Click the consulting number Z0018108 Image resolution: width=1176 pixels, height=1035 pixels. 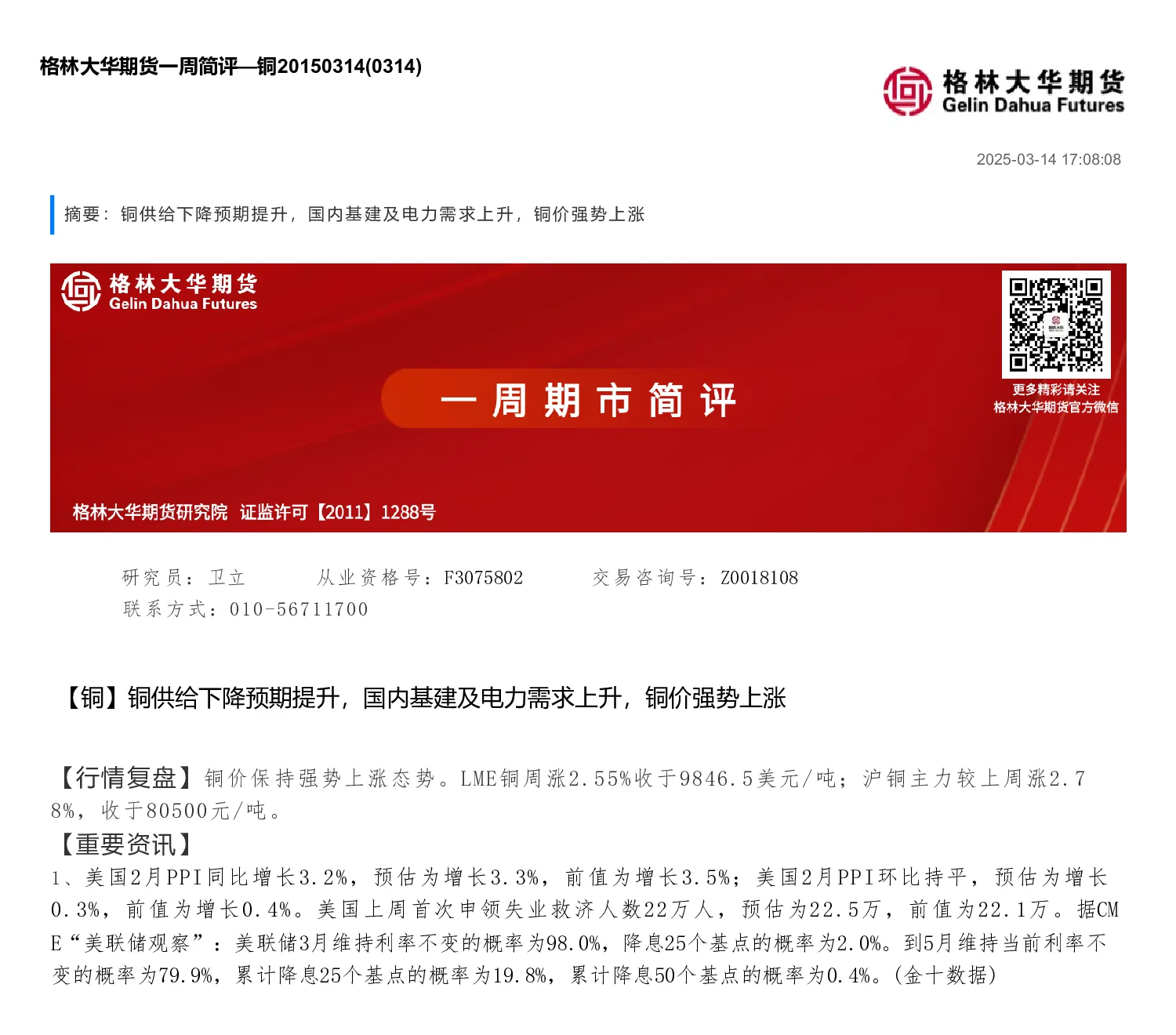click(759, 578)
